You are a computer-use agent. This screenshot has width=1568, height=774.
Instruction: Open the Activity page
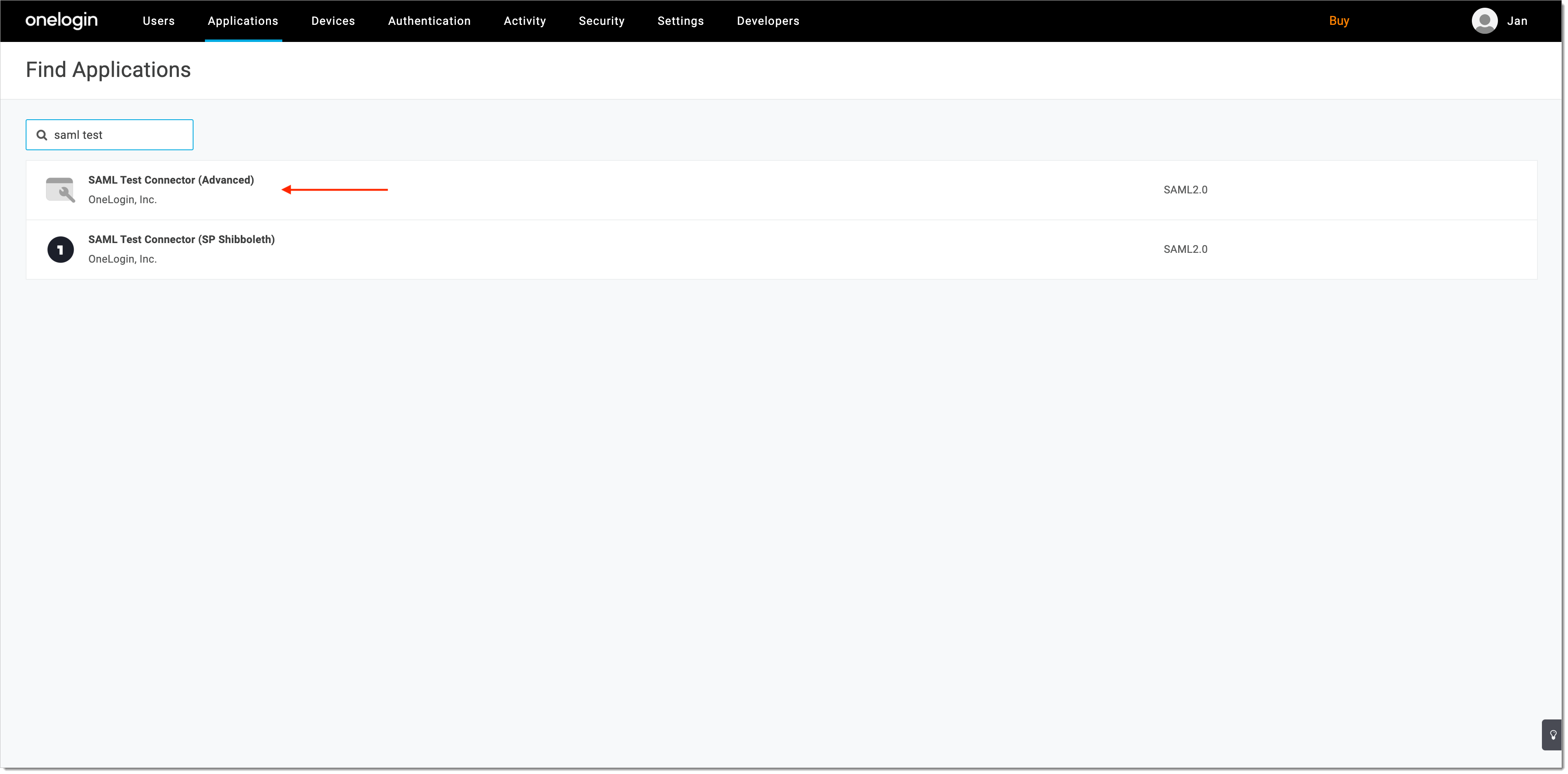(524, 20)
